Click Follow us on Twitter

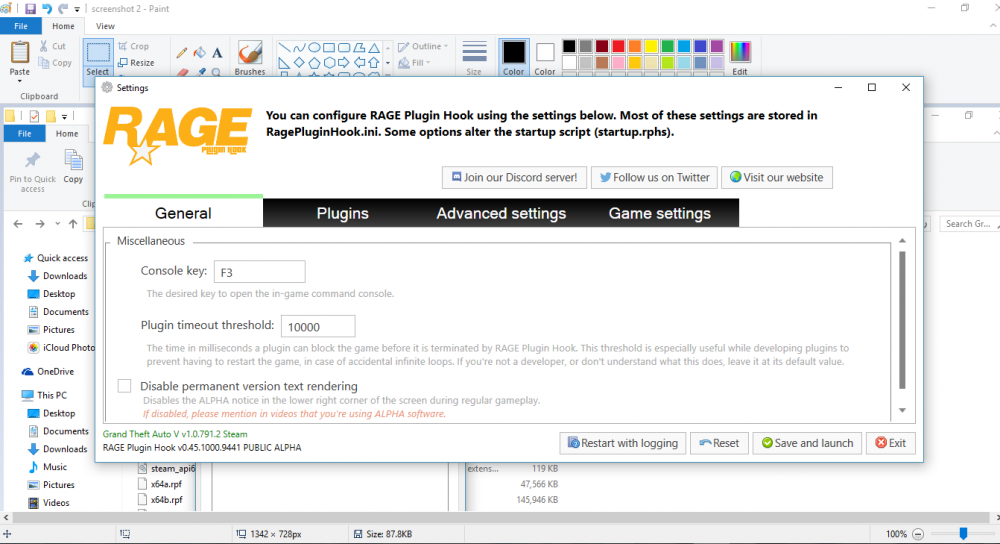click(654, 177)
